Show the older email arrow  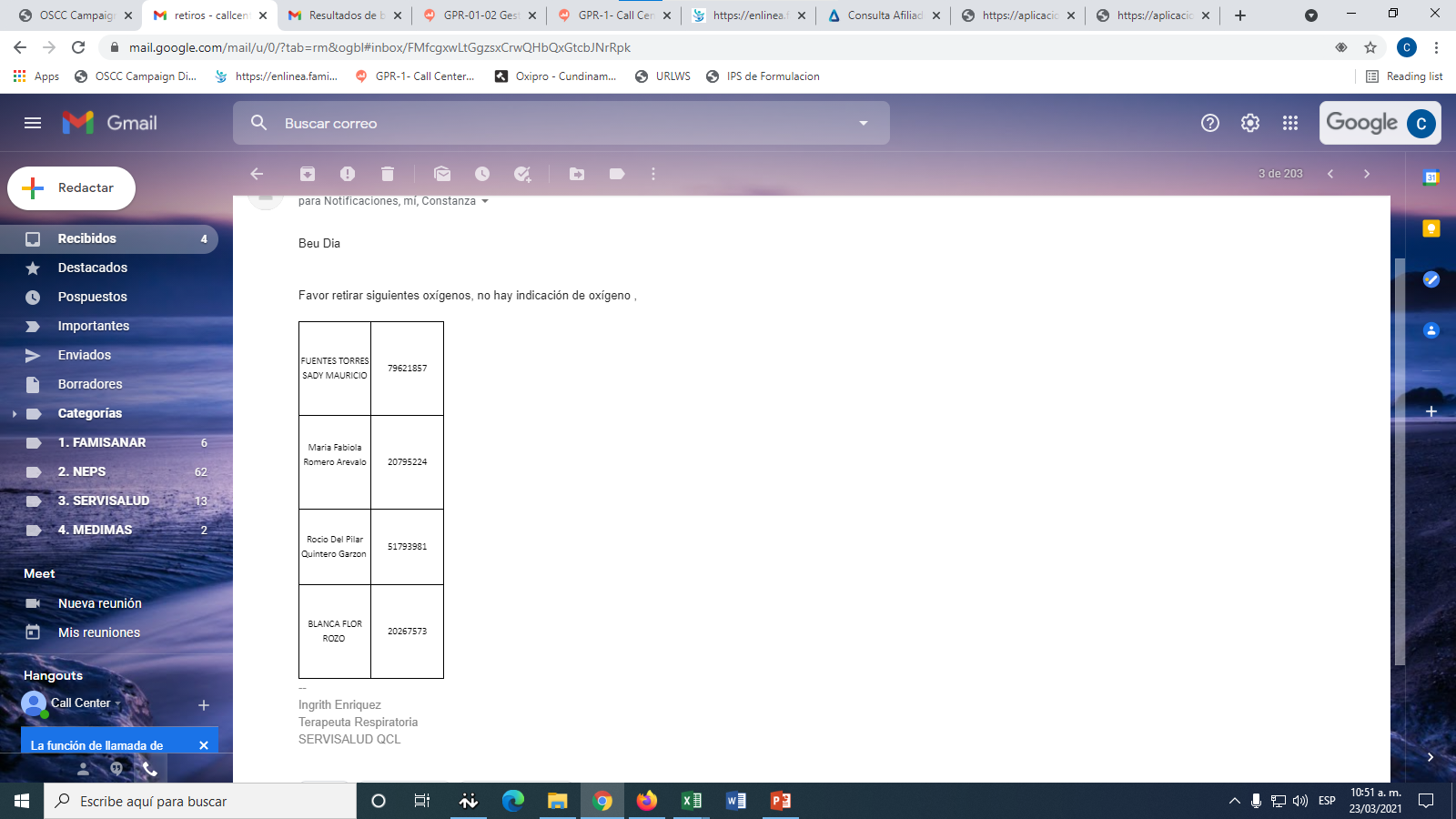pos(1367,174)
